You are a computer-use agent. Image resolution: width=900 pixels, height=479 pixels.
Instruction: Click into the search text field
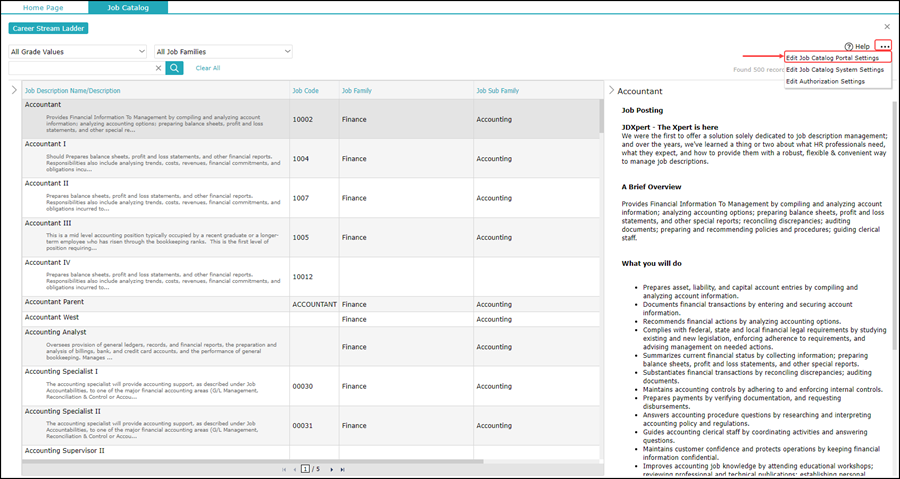tap(82, 68)
